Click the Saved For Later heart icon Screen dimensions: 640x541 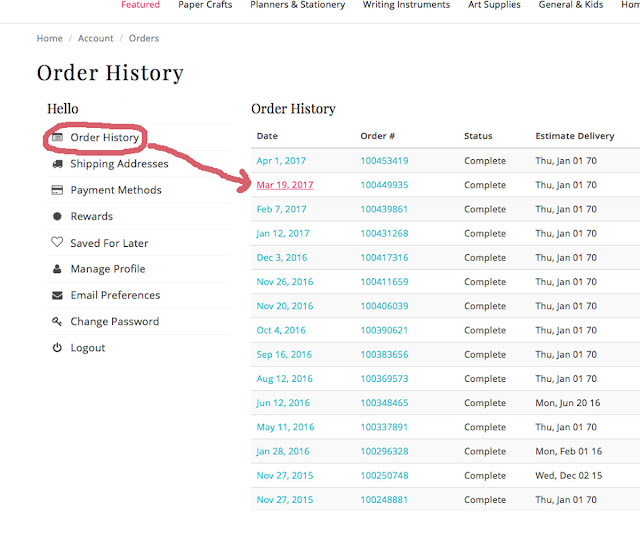pos(57,242)
